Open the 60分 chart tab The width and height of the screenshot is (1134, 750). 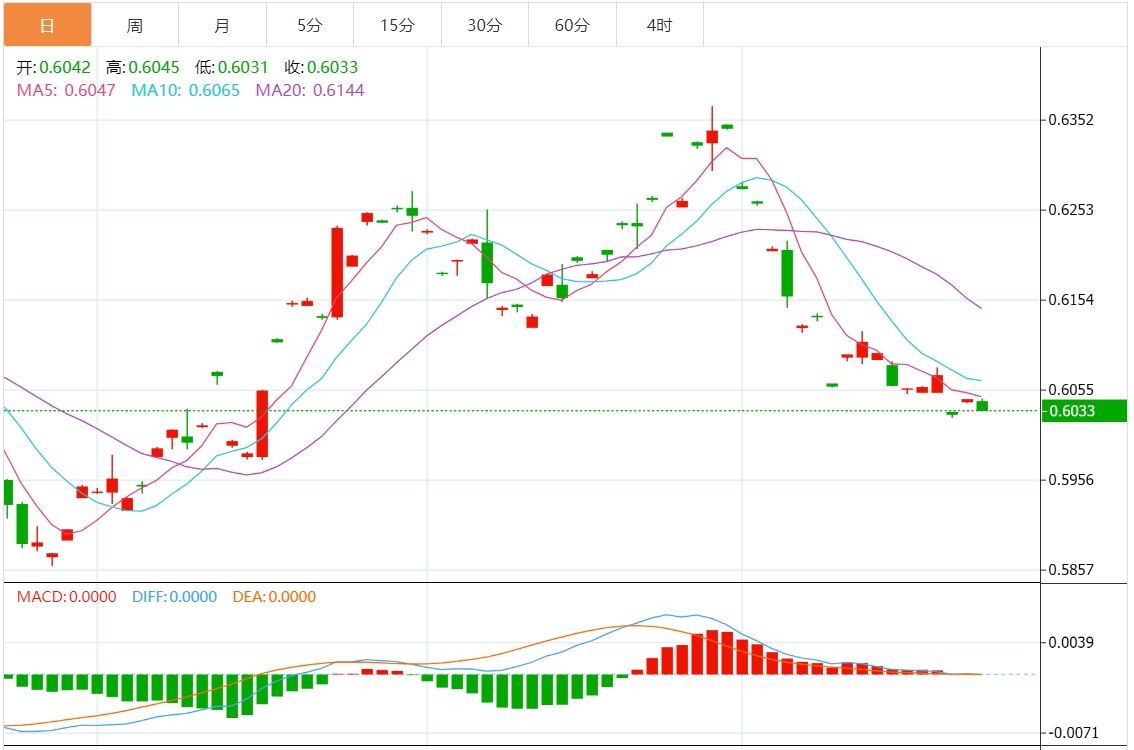point(573,25)
